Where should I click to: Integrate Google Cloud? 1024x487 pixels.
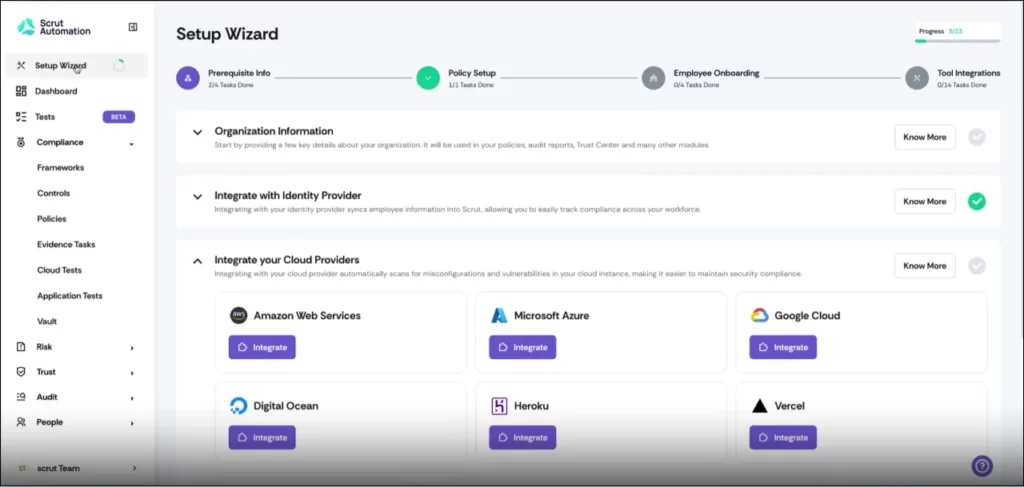tap(783, 347)
